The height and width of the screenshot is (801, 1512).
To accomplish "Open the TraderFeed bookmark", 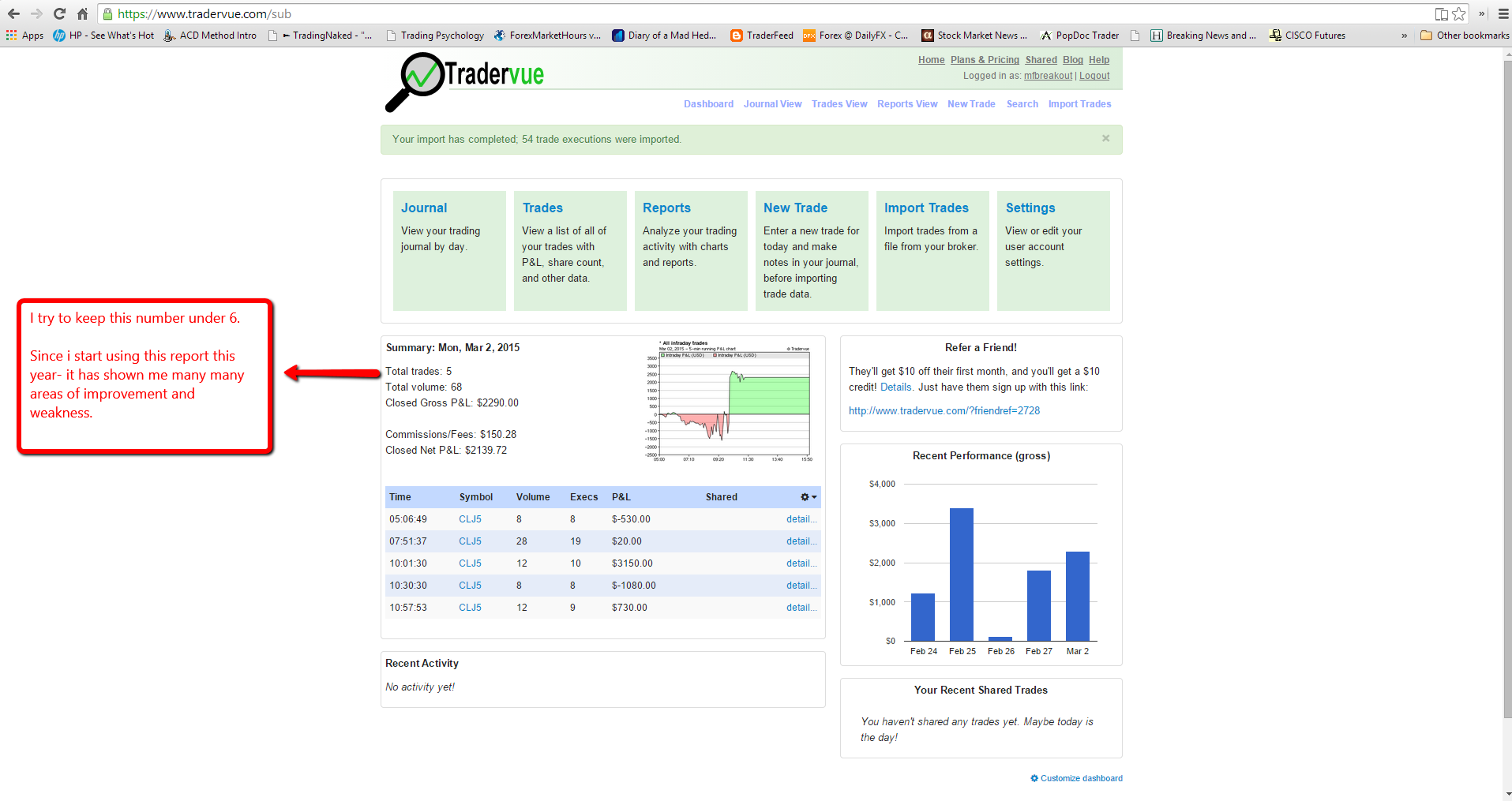I will click(762, 36).
